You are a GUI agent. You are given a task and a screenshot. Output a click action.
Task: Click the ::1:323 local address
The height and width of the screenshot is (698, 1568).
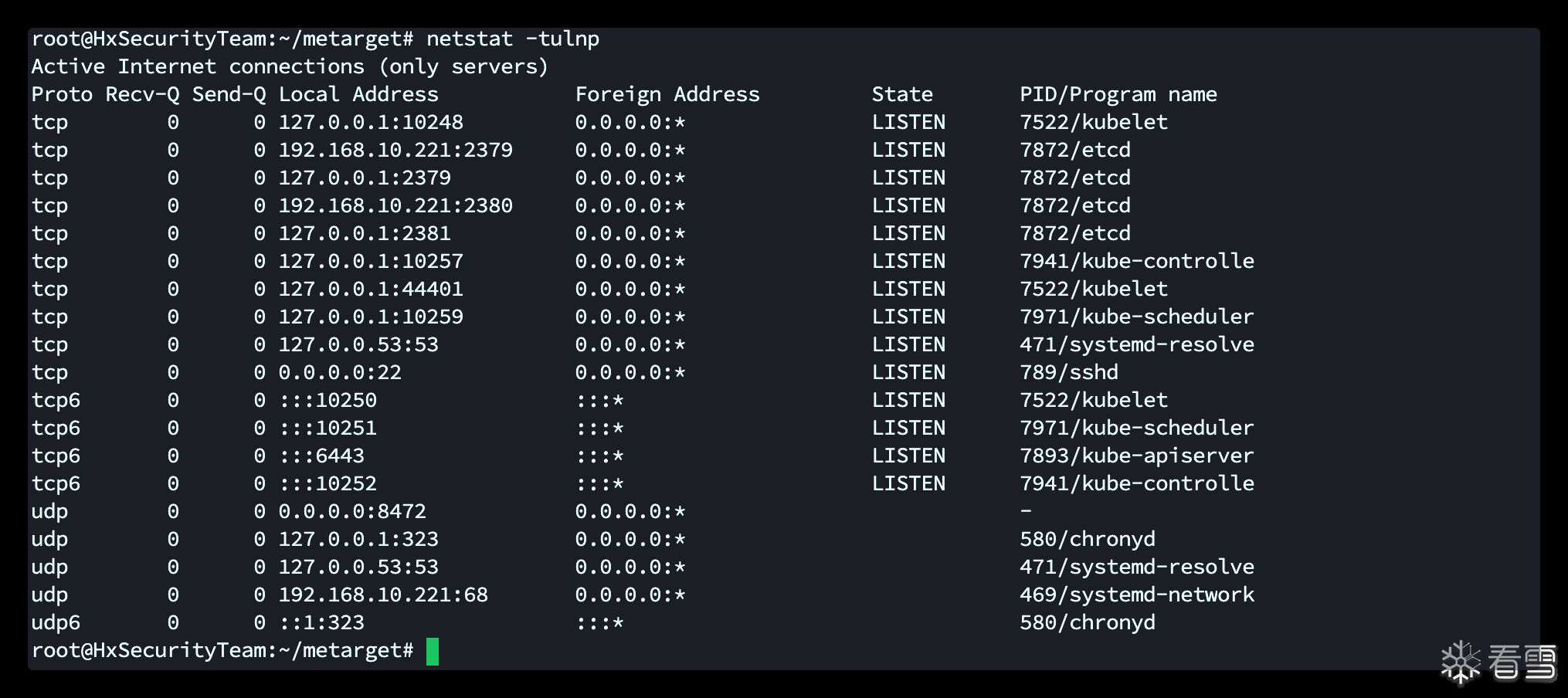[321, 622]
